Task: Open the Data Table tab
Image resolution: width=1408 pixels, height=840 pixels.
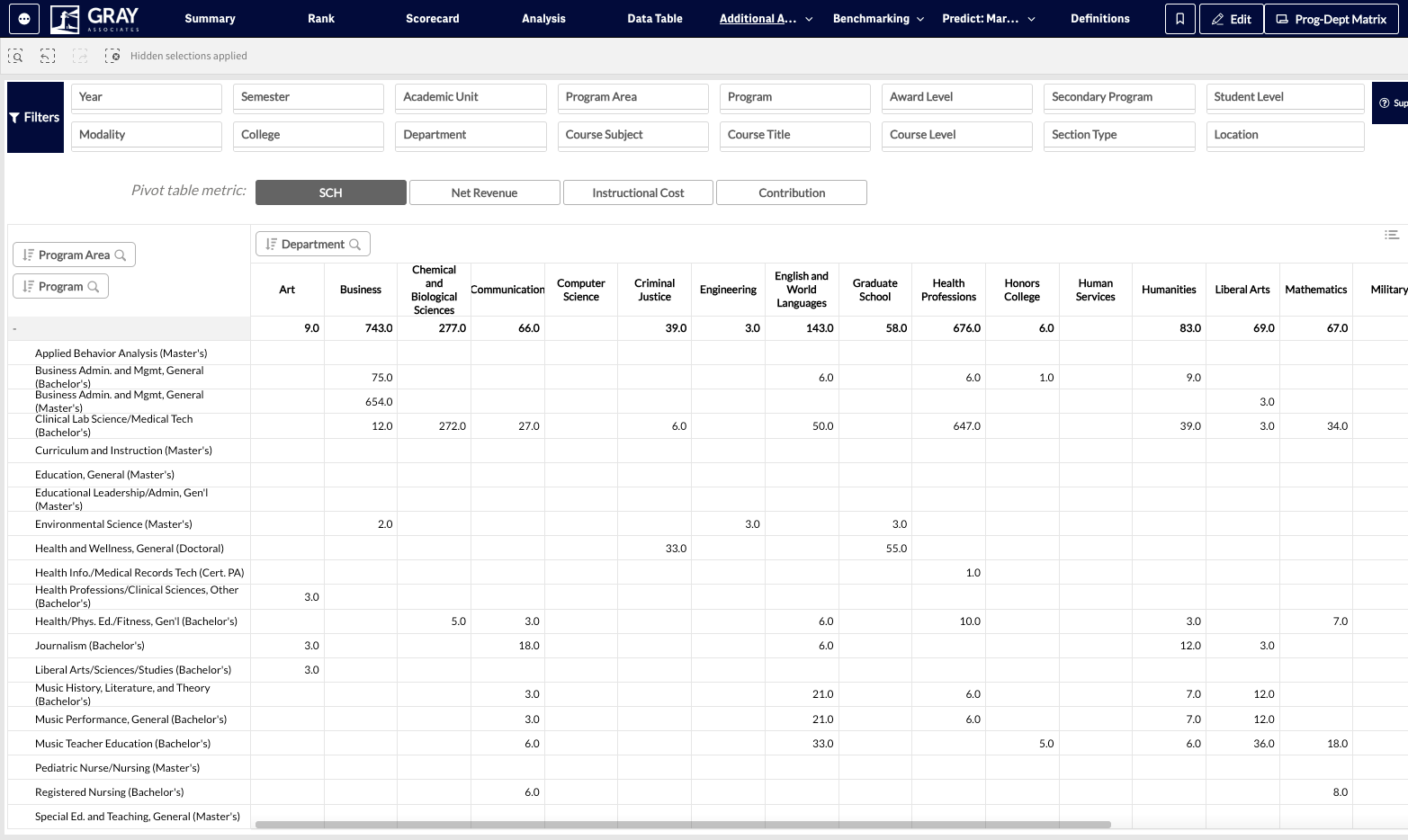Action: pos(655,19)
